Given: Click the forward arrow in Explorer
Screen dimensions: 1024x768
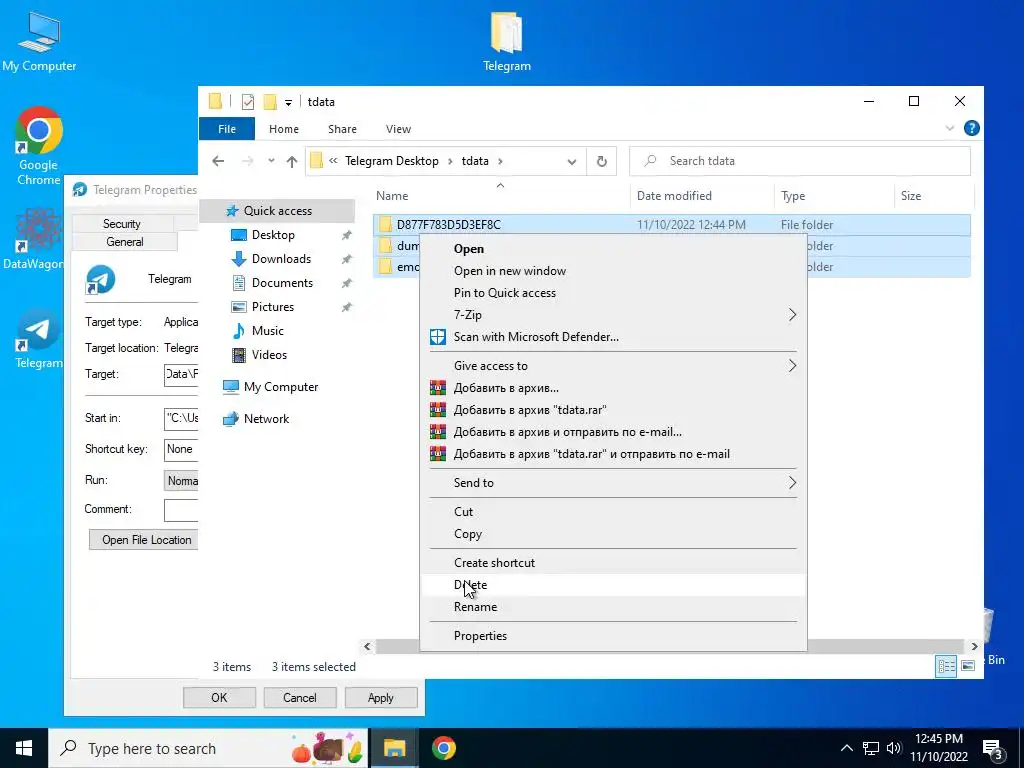Looking at the screenshot, I should pyautogui.click(x=248, y=161).
